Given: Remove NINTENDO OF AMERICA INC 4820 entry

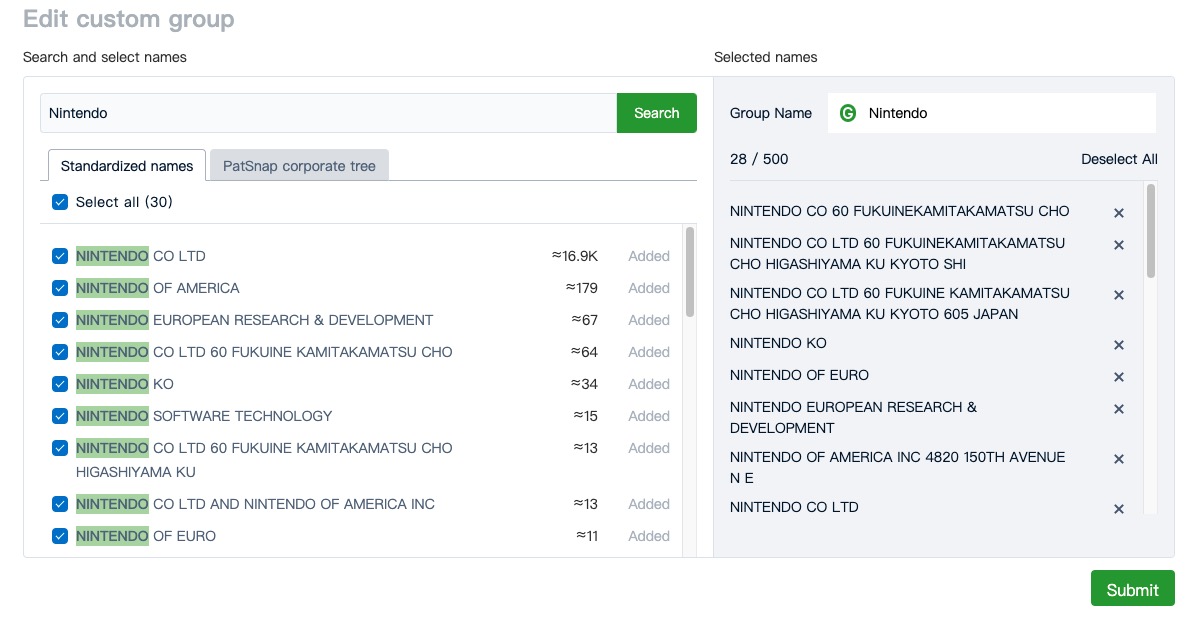Looking at the screenshot, I should click(1119, 459).
